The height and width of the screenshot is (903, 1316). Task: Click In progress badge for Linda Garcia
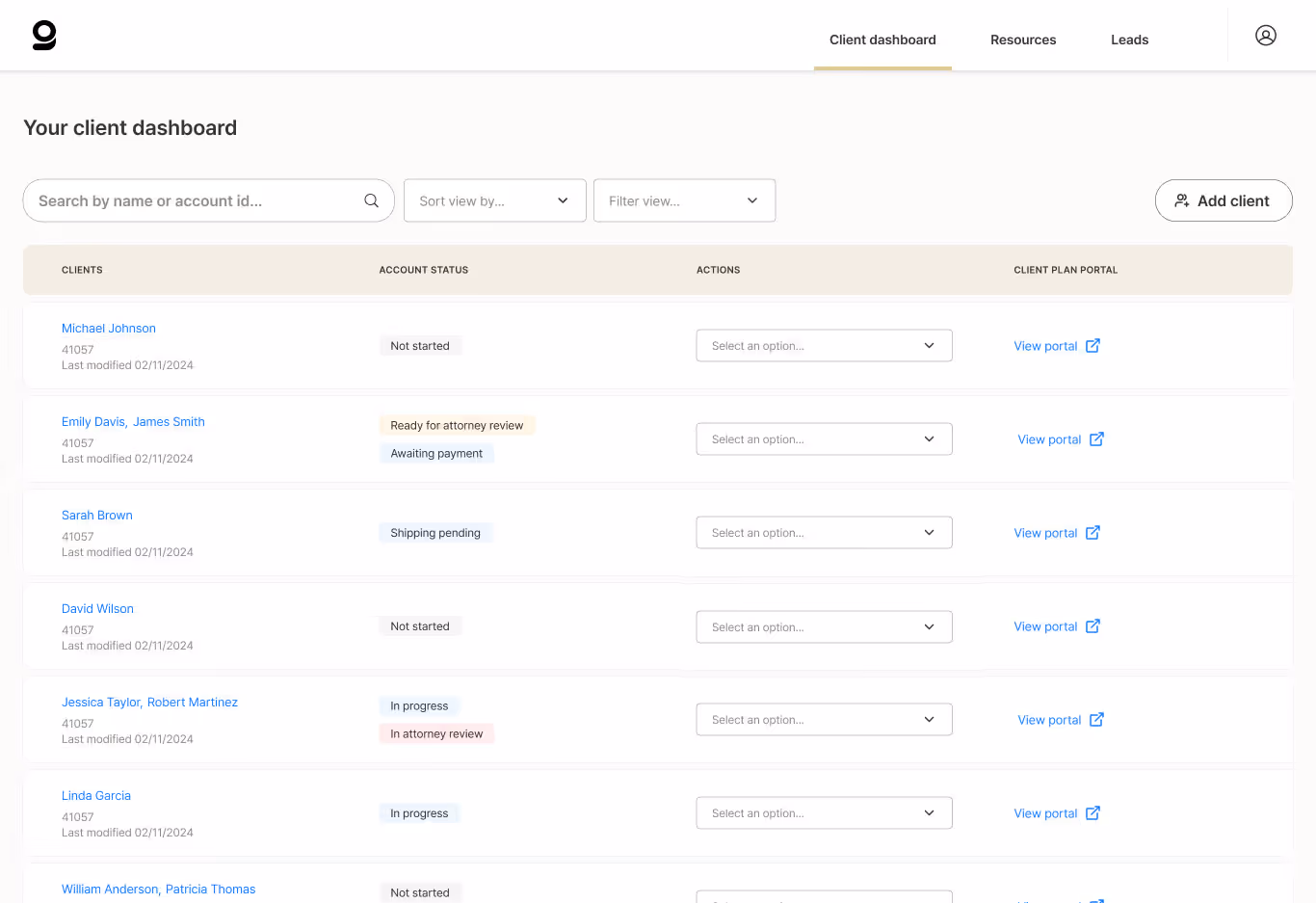(x=419, y=813)
